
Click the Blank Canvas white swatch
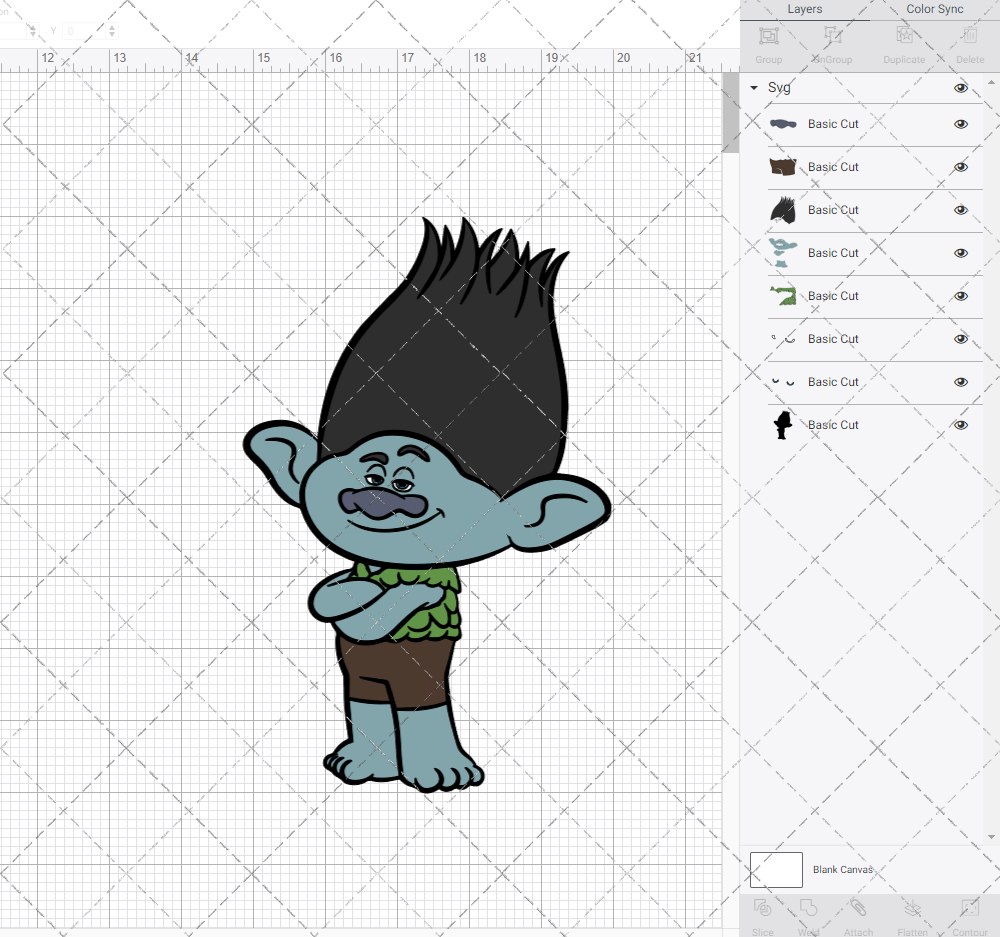coord(776,870)
